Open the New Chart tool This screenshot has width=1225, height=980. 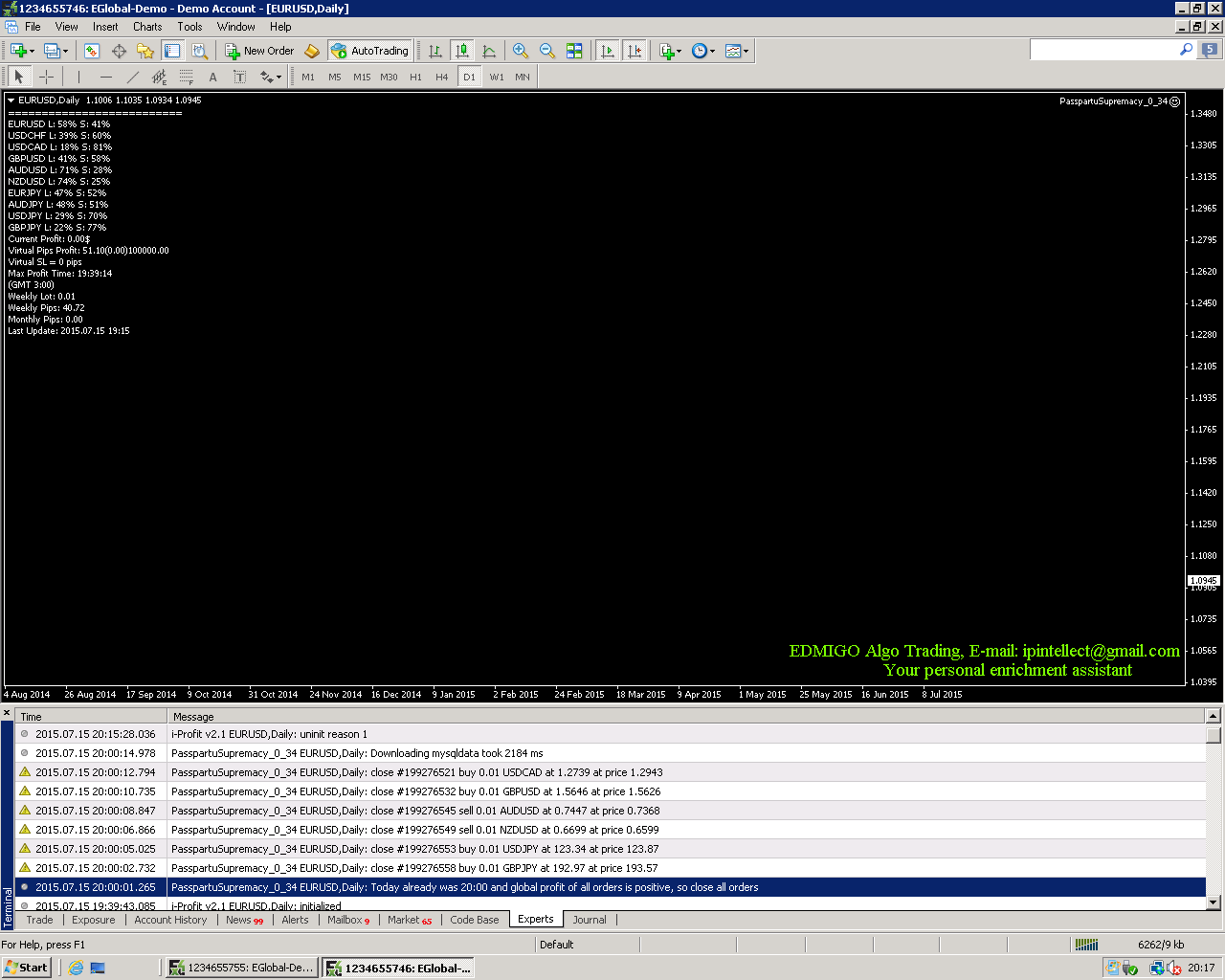click(x=18, y=51)
